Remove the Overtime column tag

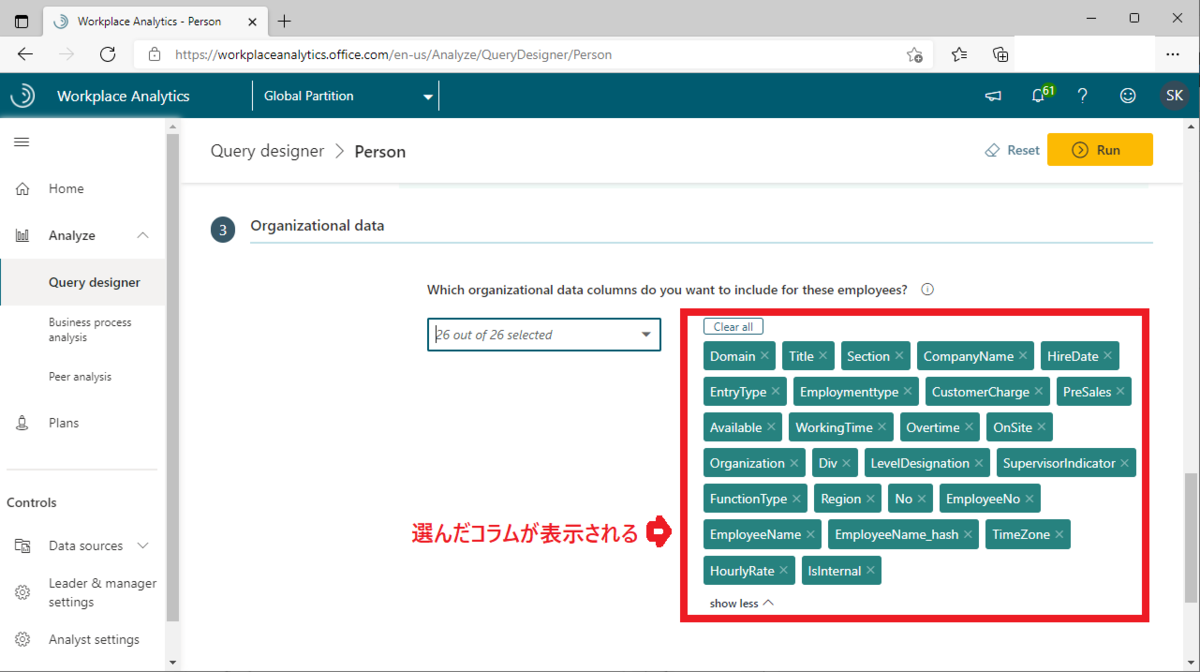969,427
